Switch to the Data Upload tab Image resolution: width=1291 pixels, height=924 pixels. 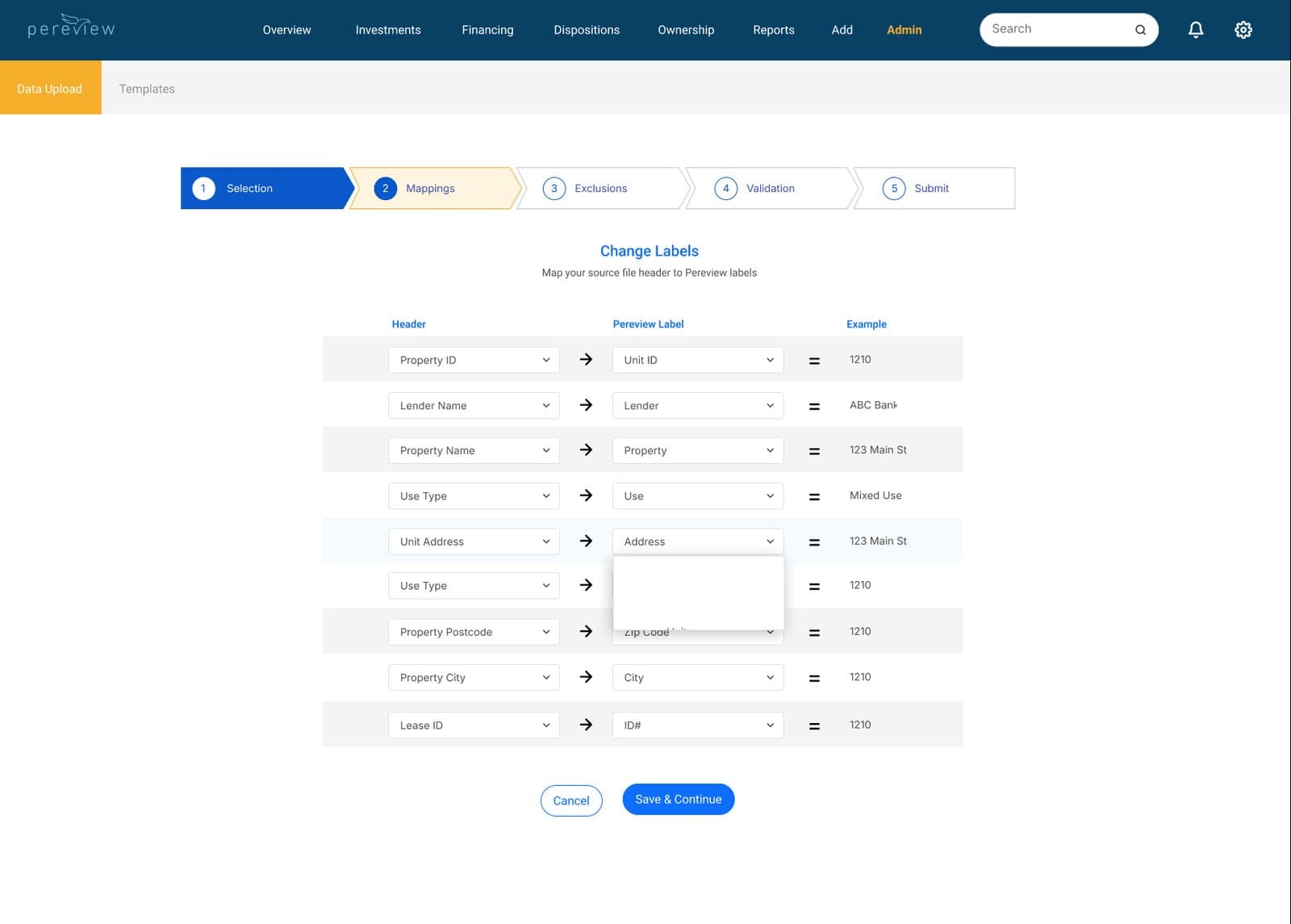[x=50, y=88]
